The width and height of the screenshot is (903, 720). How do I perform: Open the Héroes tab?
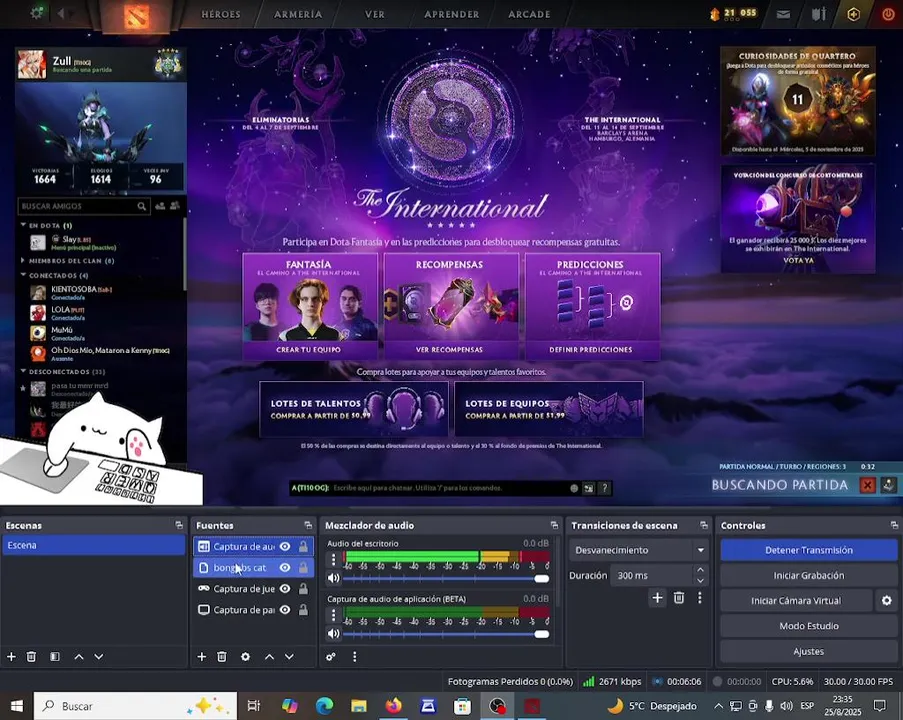coord(221,14)
